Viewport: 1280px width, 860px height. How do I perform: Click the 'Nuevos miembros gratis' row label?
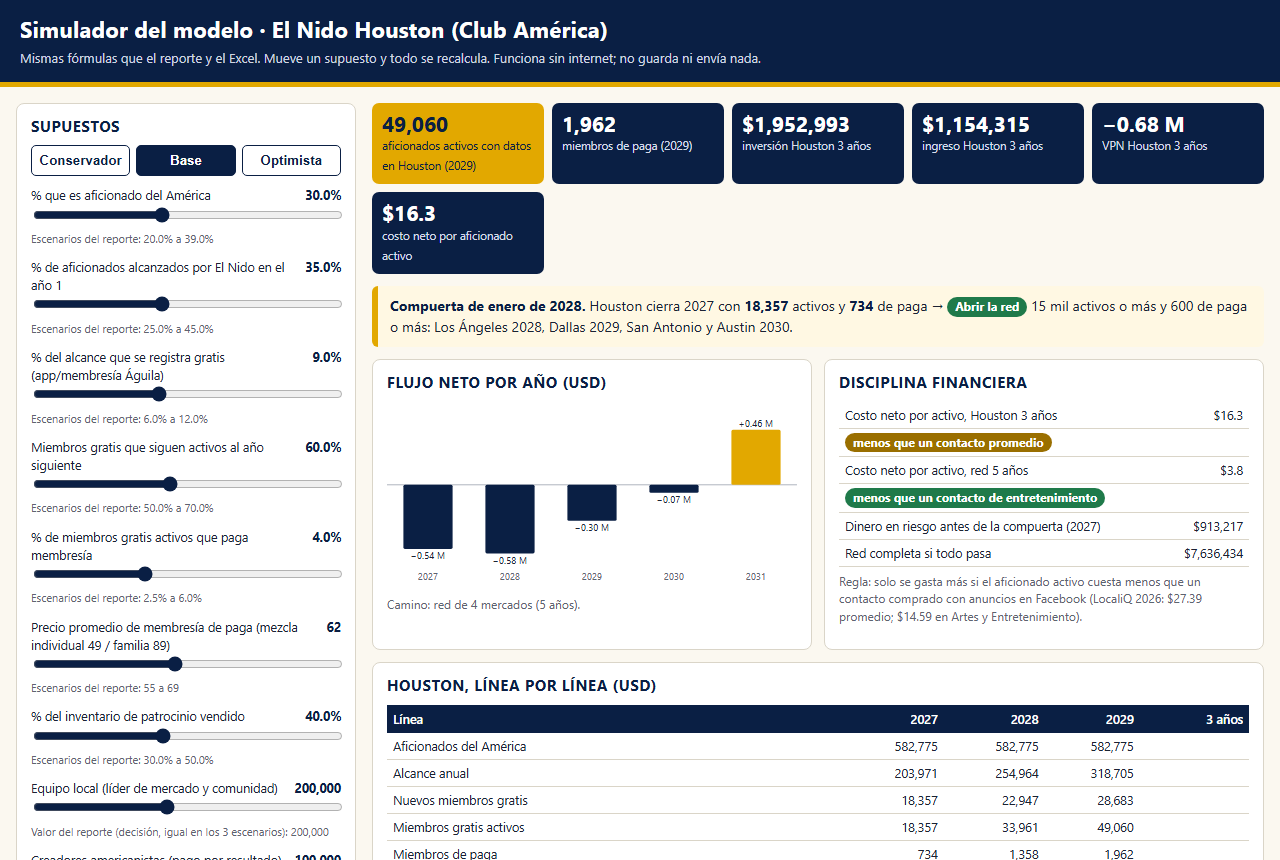pyautogui.click(x=460, y=801)
